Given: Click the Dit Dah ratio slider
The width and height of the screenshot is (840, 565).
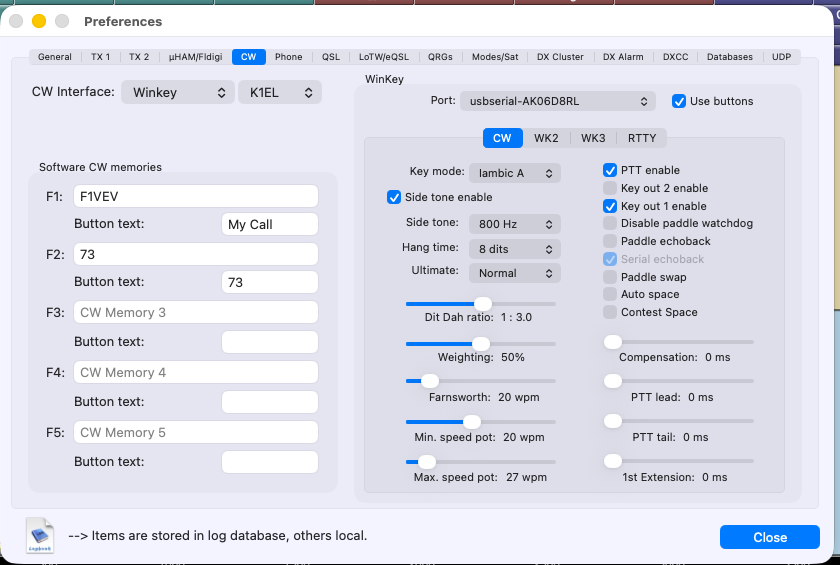Looking at the screenshot, I should (481, 303).
